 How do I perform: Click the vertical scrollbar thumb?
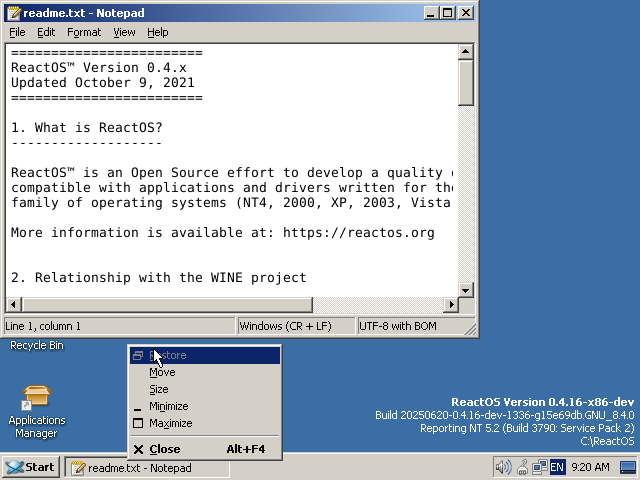(466, 83)
